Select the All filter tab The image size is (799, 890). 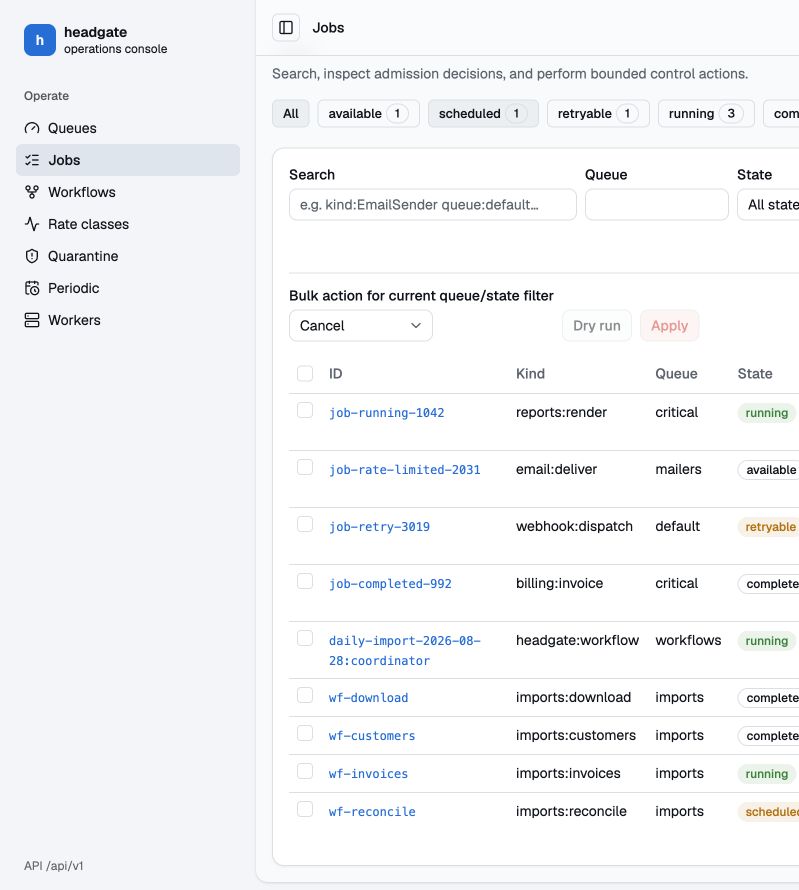pyautogui.click(x=291, y=114)
